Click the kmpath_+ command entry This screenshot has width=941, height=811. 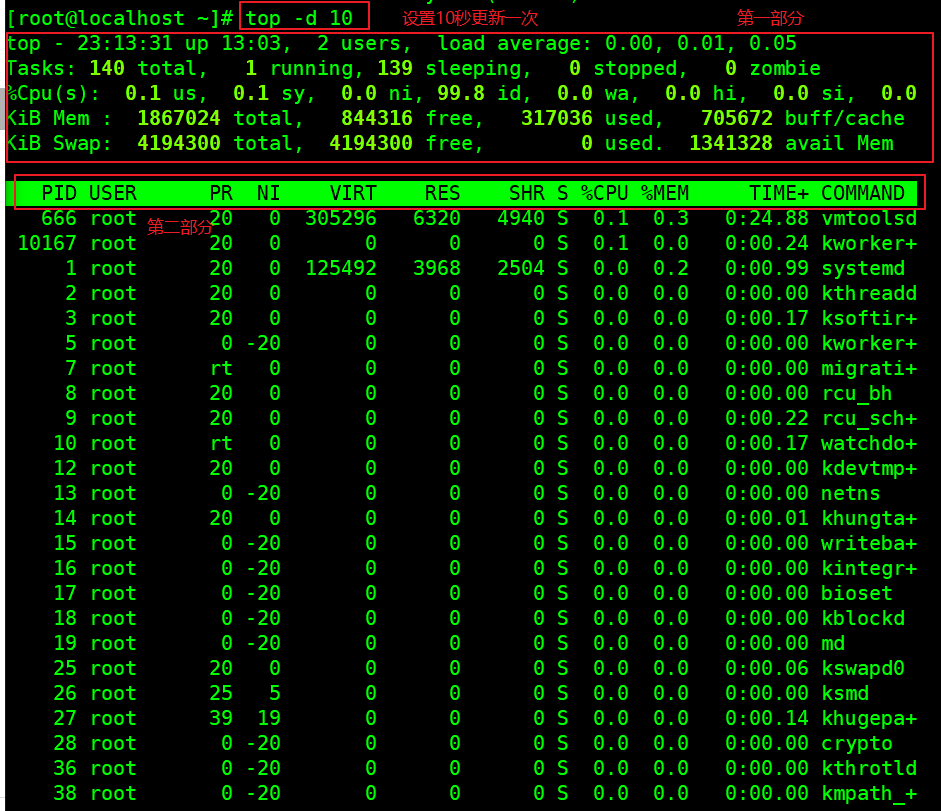(x=869, y=794)
